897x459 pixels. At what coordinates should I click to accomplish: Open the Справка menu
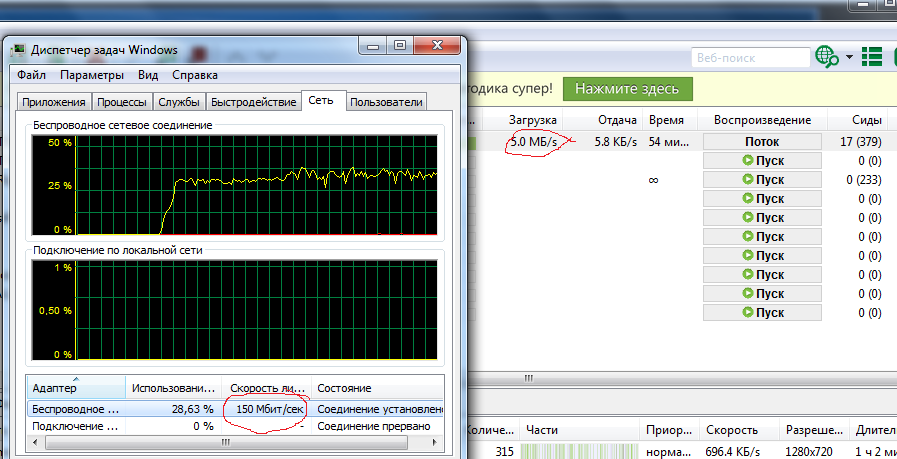(x=195, y=75)
